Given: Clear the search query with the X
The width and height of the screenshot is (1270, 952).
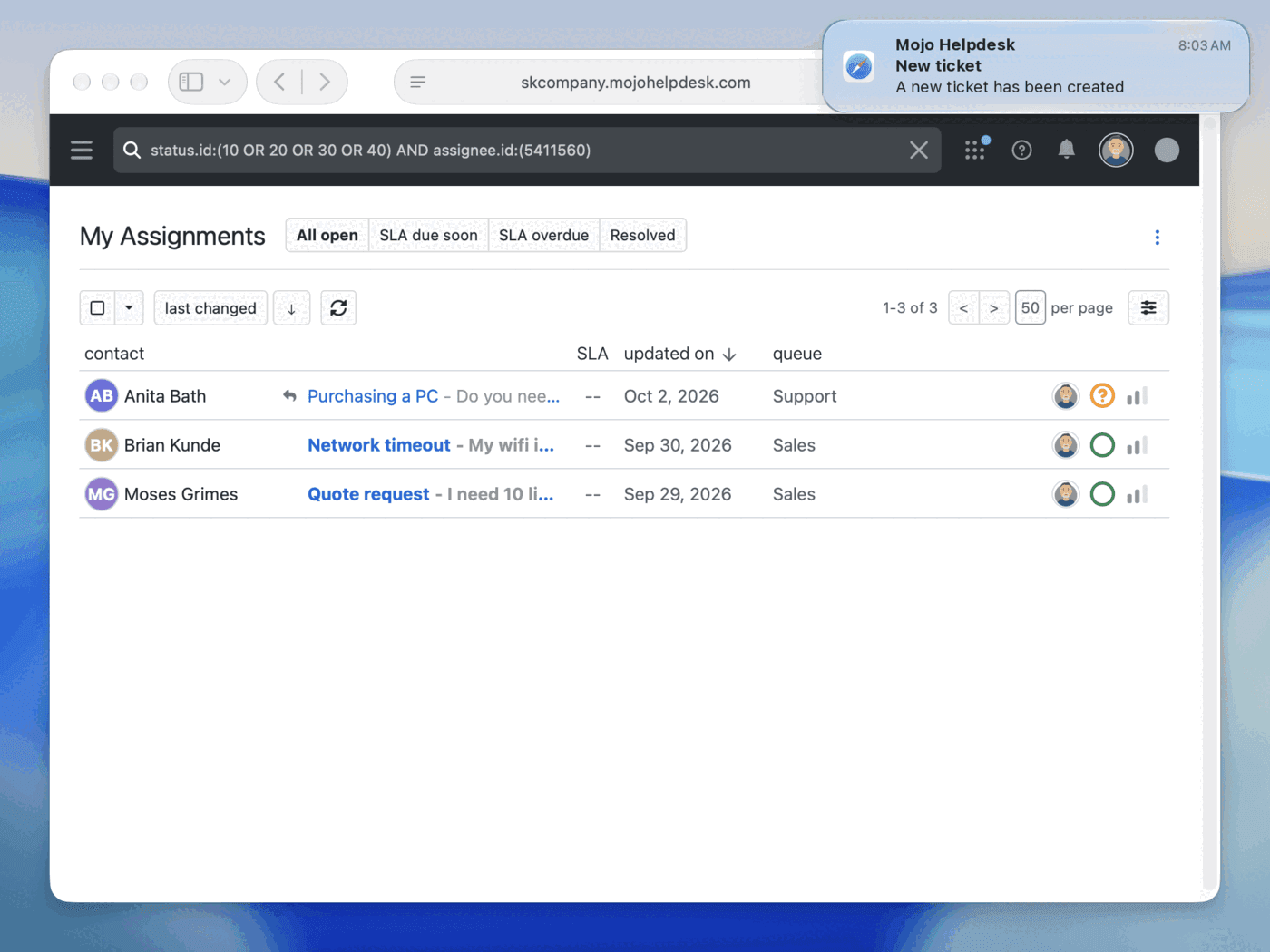Looking at the screenshot, I should (x=919, y=150).
